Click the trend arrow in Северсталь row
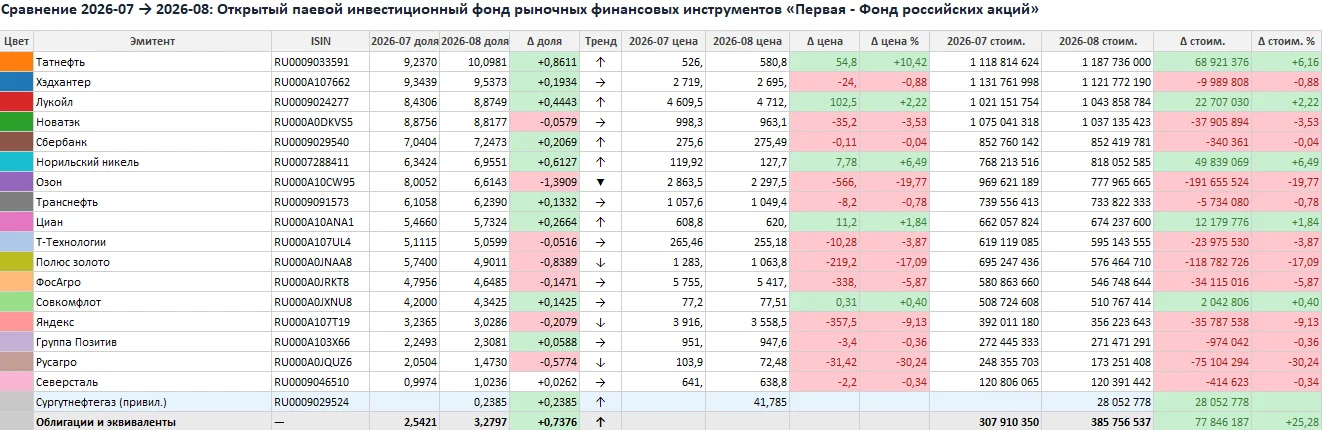Screen dimensions: 1322x430 (x=600, y=381)
